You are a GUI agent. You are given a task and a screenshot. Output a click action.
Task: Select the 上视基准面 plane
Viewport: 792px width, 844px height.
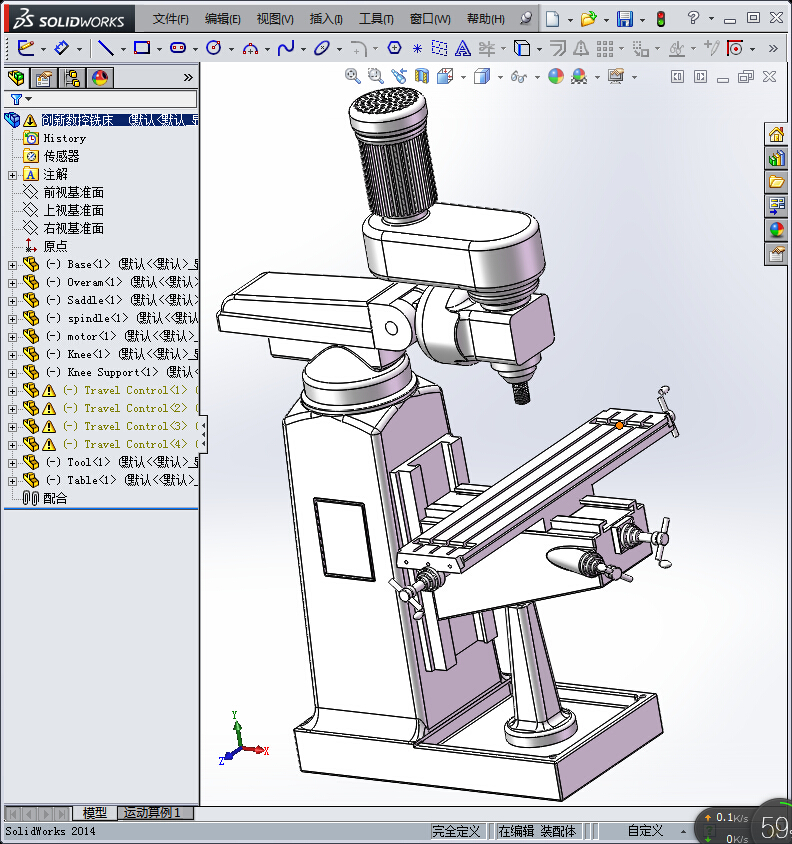click(73, 210)
